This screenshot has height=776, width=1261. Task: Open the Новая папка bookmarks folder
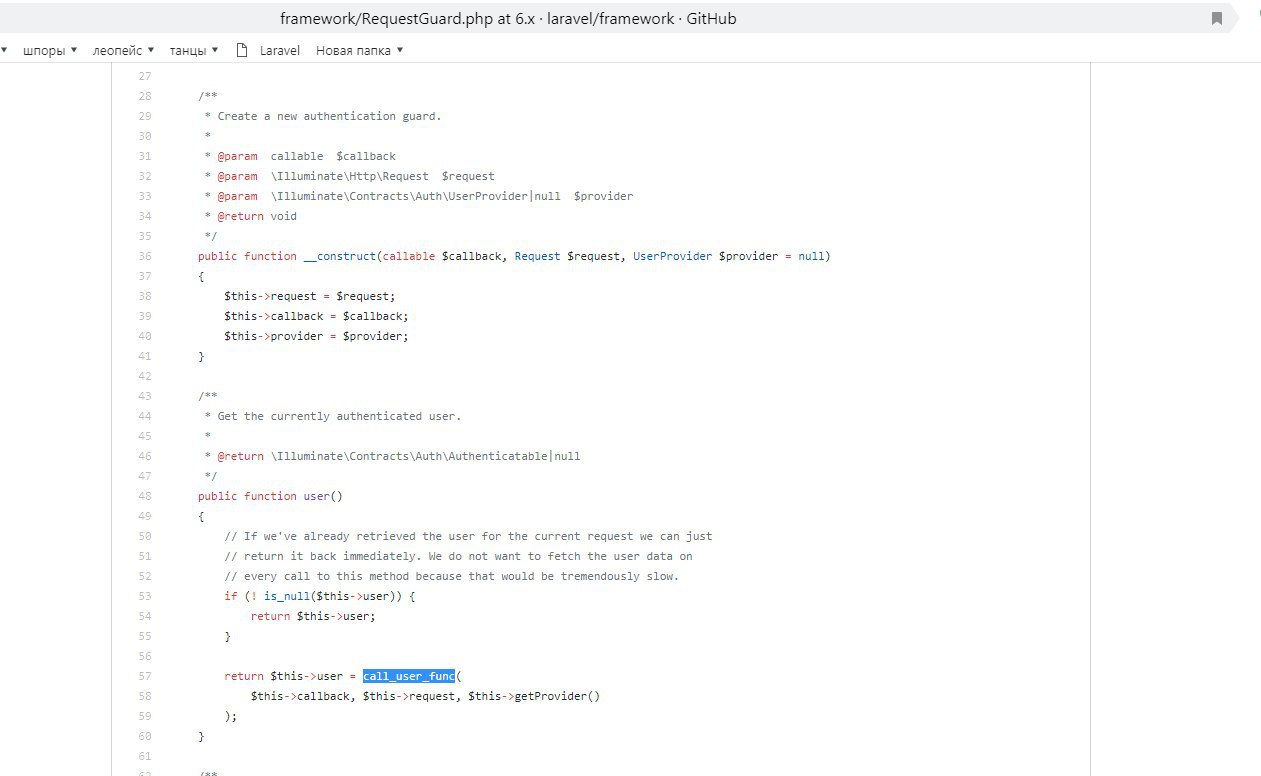359,50
